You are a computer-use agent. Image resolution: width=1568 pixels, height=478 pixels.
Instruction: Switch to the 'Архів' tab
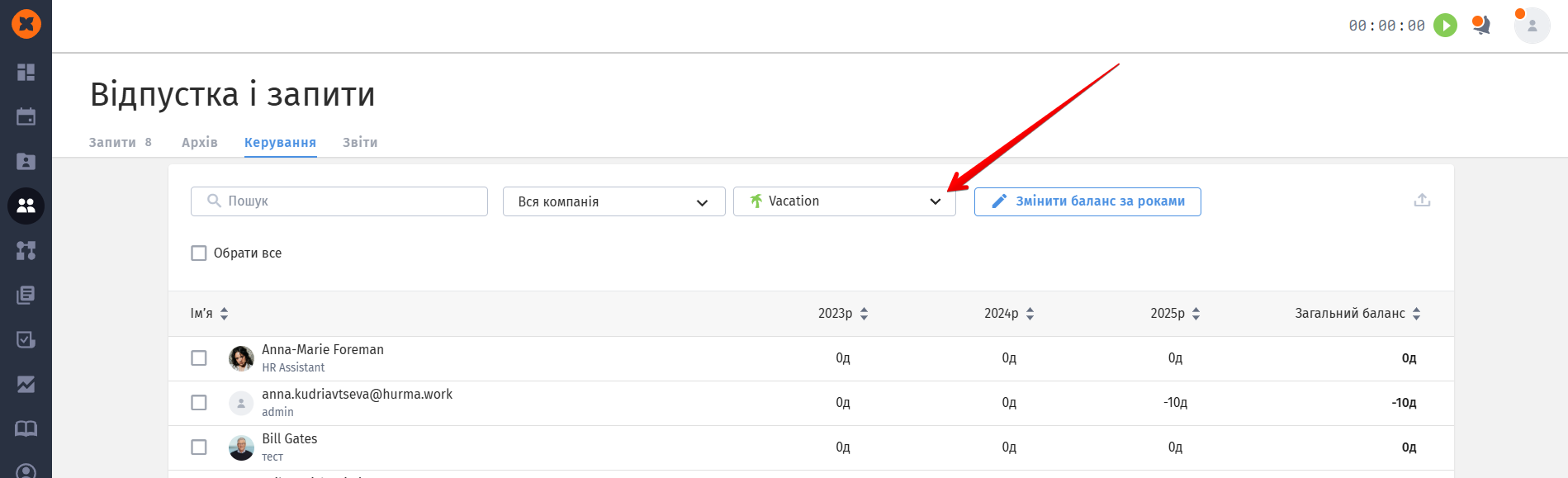coord(200,142)
